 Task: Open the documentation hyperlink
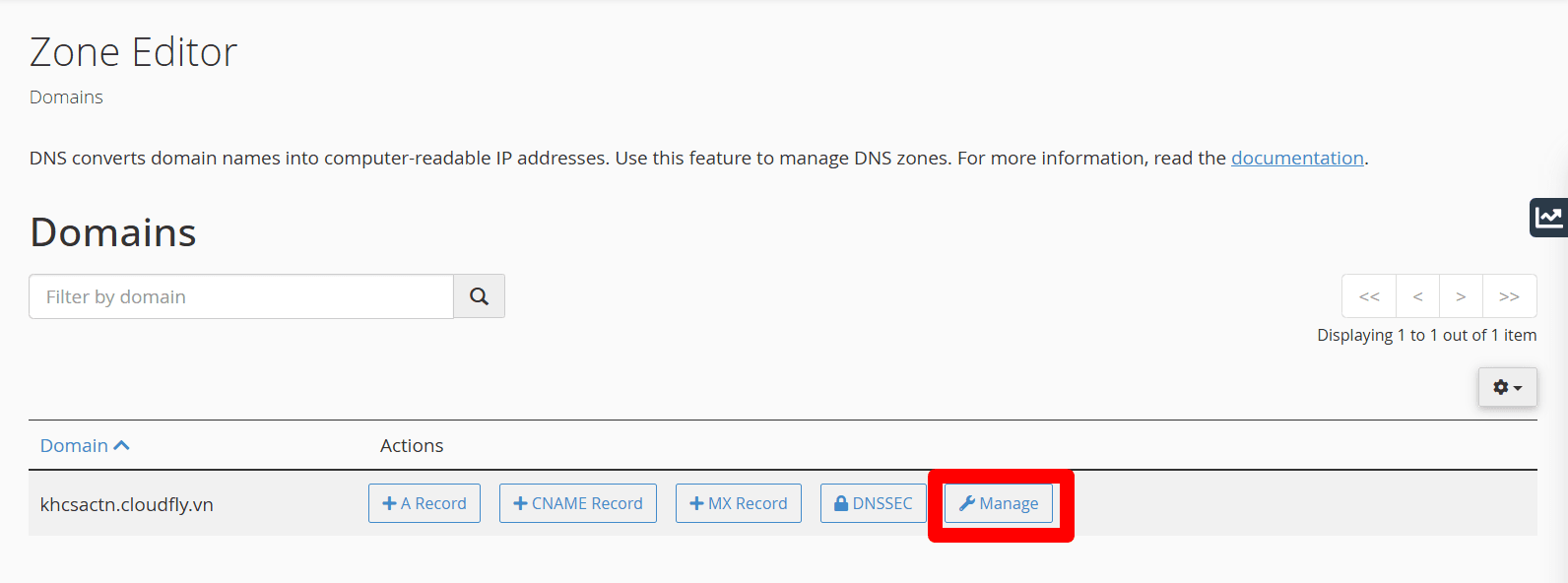pos(1297,158)
